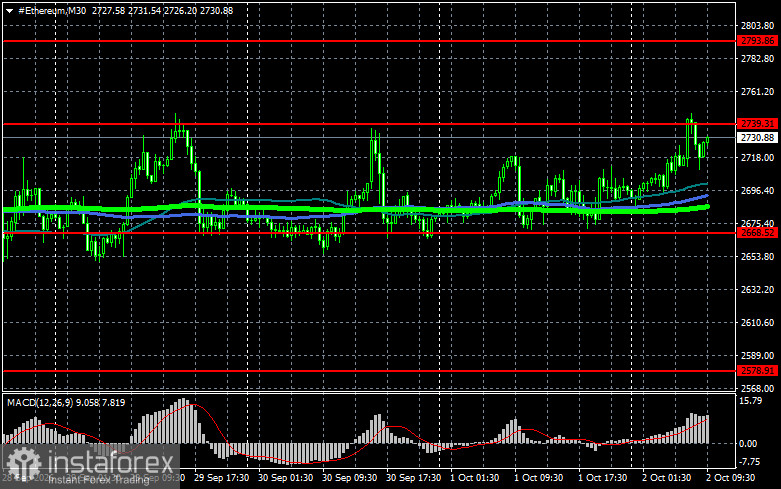Image resolution: width=781 pixels, height=489 pixels.
Task: Select the 2793.86 red level label
Action: point(757,41)
